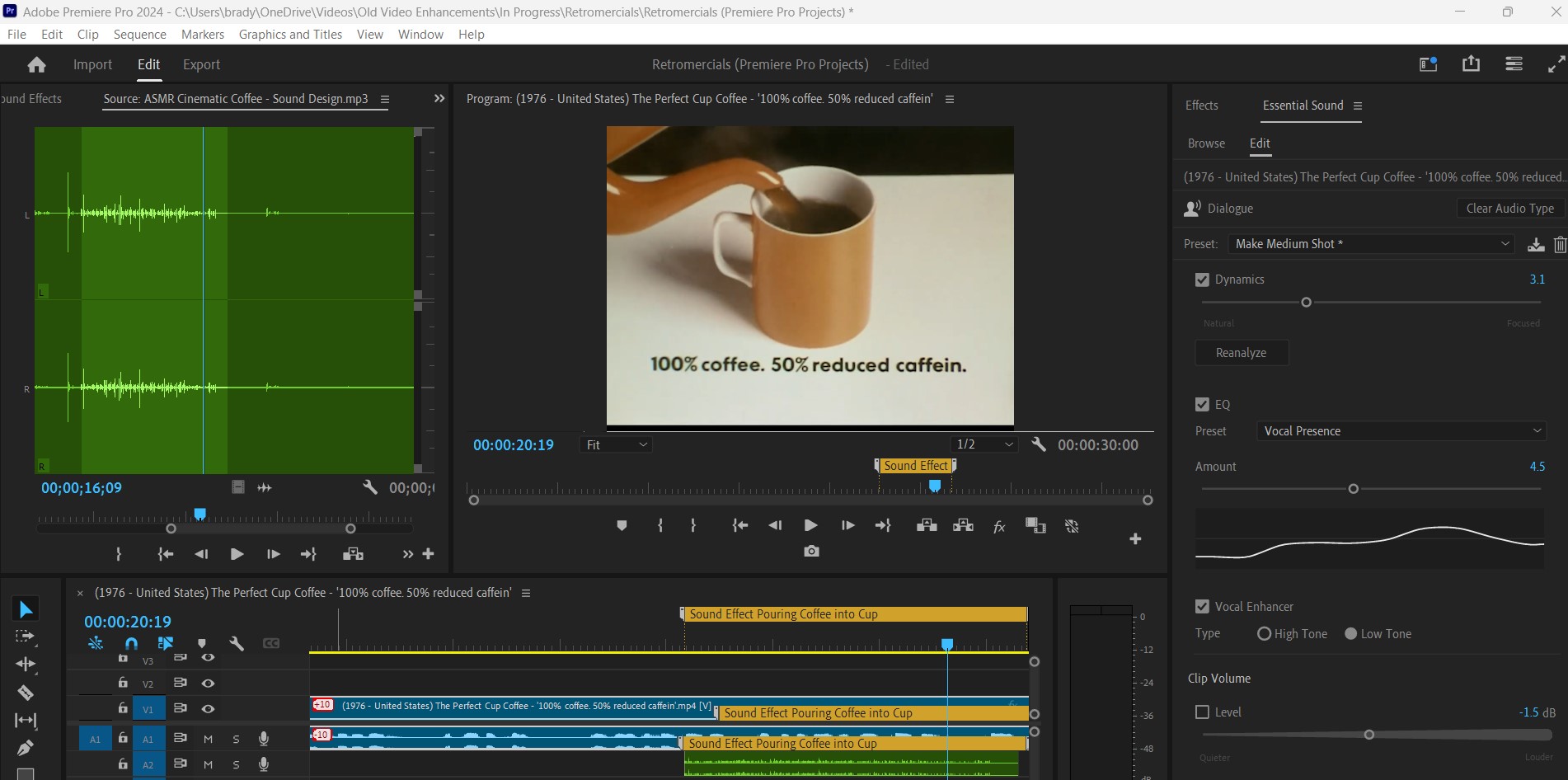Select the Track Select Forward tool
The height and width of the screenshot is (780, 1568).
26,637
